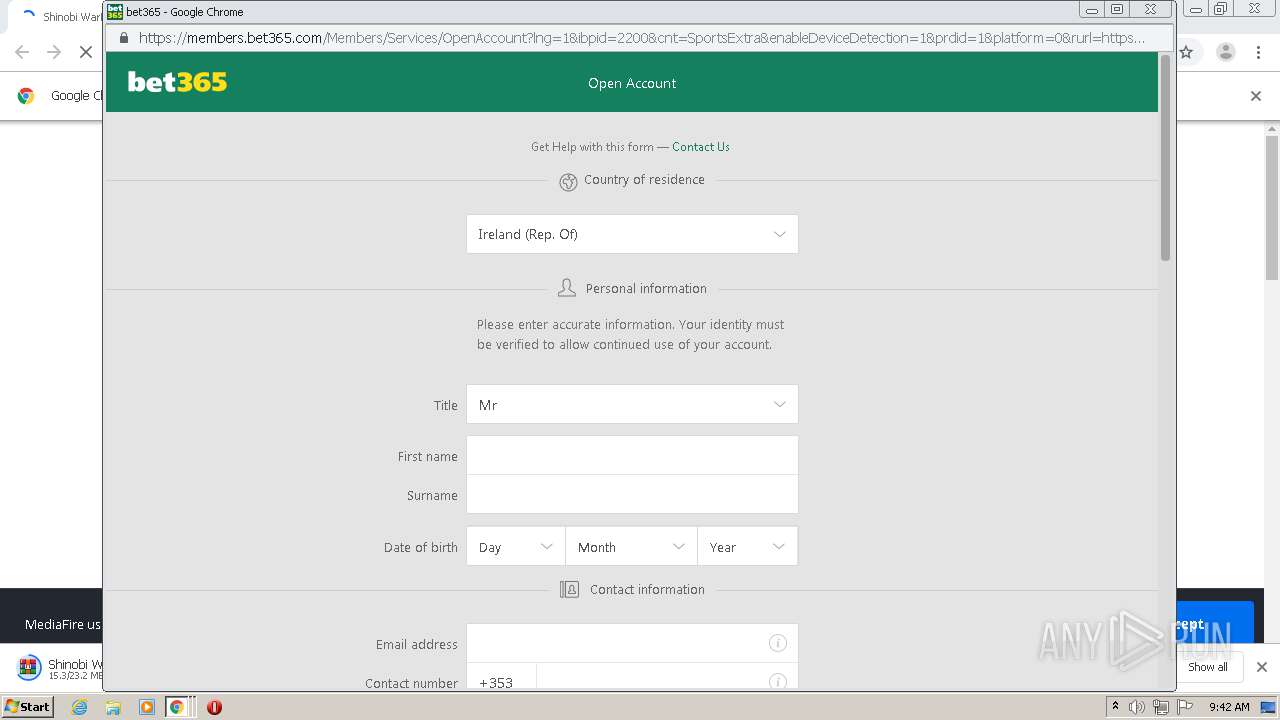Open Windows Explorer from the taskbar
Viewport: 1280px width, 720px height.
(x=113, y=707)
